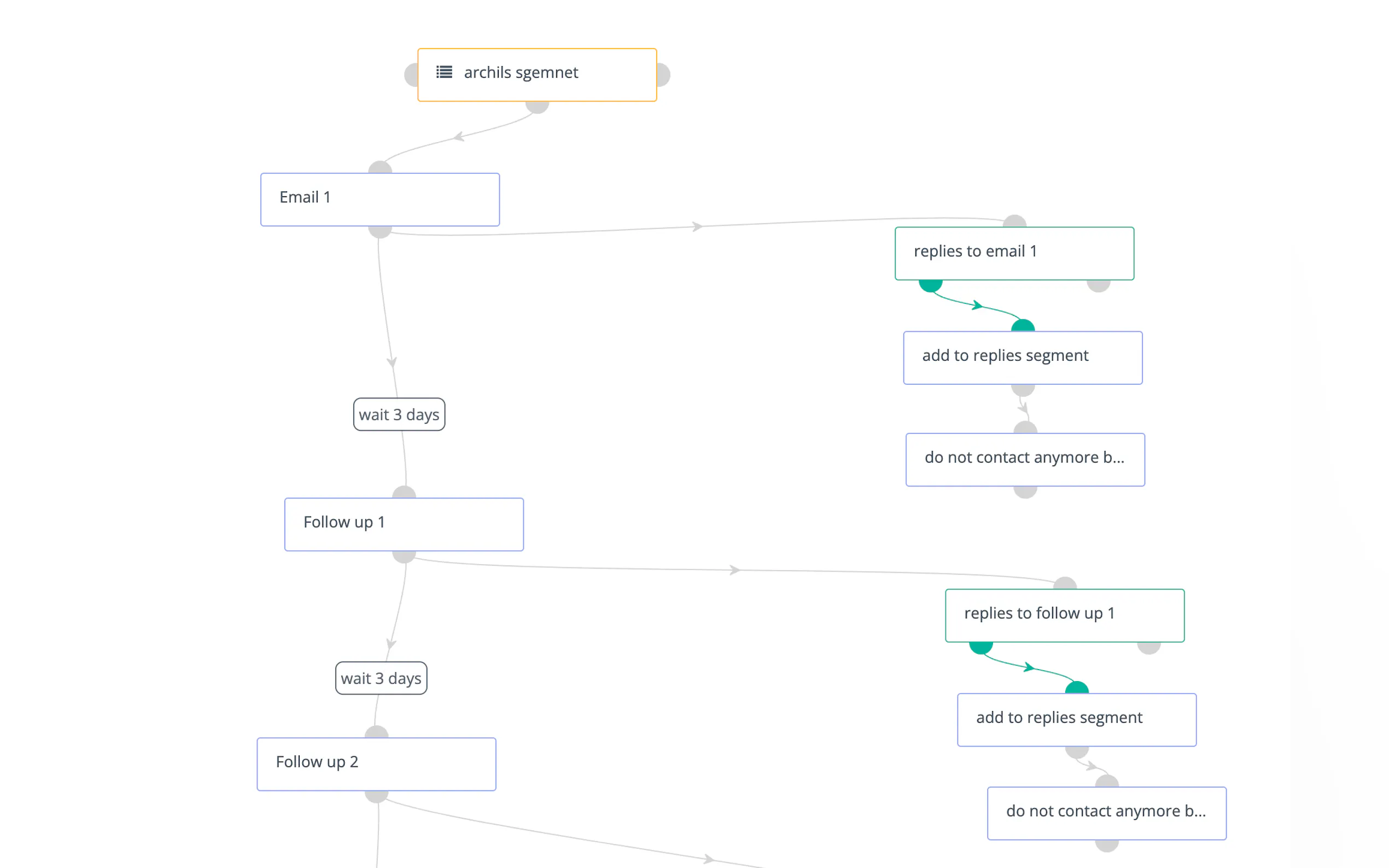Select the replies to email 1 decision node
1389x868 pixels.
1014,253
